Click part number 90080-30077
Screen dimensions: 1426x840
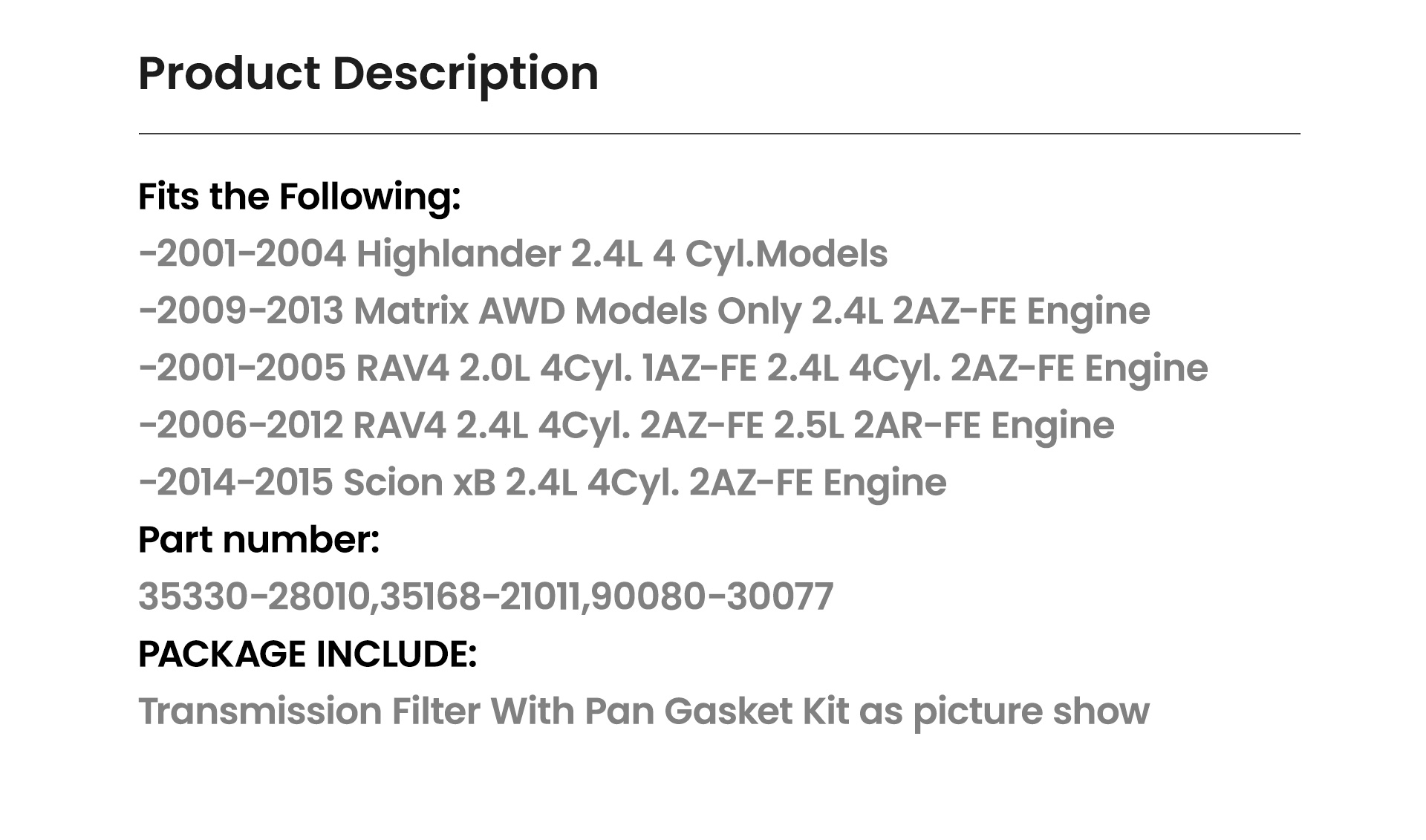(x=712, y=597)
